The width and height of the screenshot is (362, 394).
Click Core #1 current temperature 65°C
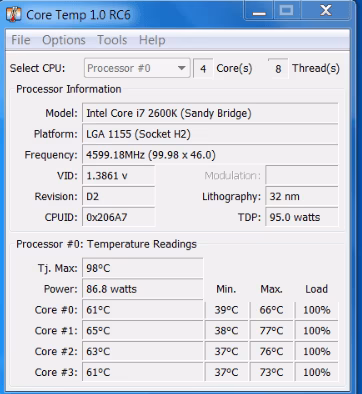coord(143,331)
